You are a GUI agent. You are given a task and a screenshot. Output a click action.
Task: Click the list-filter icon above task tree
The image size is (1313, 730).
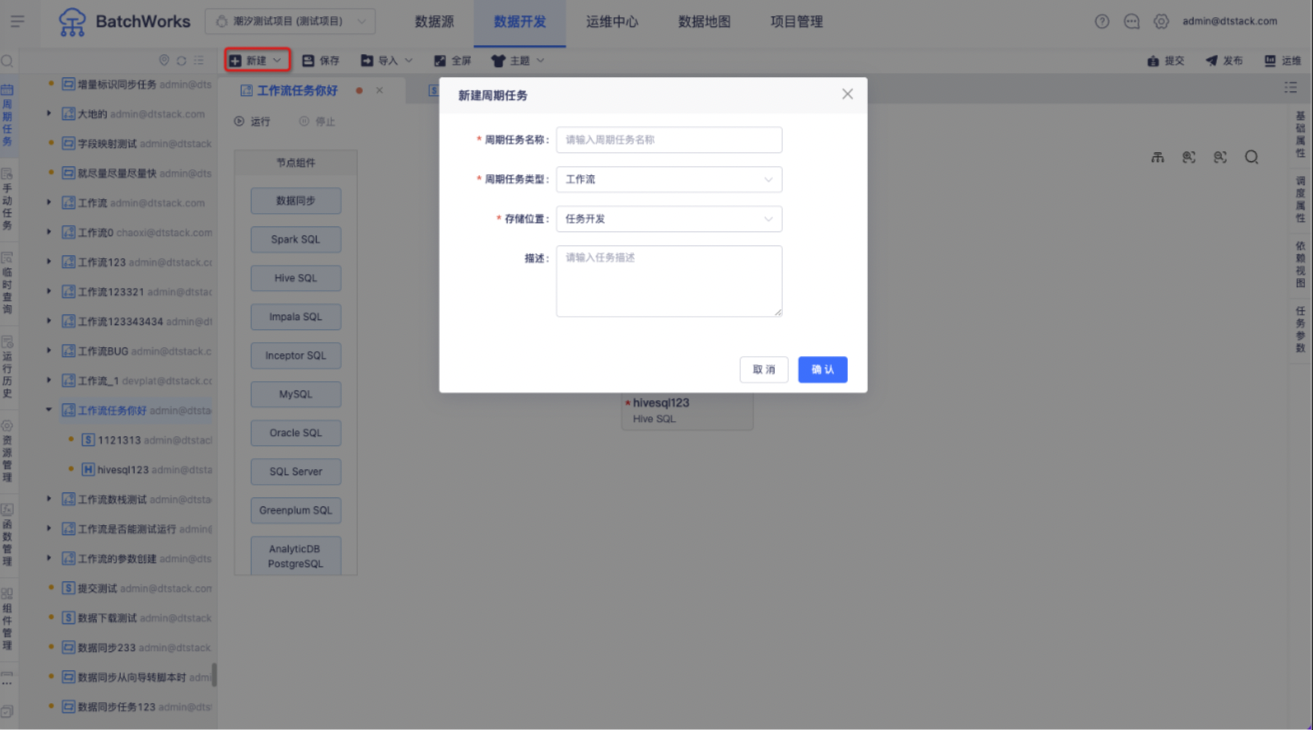(x=198, y=61)
